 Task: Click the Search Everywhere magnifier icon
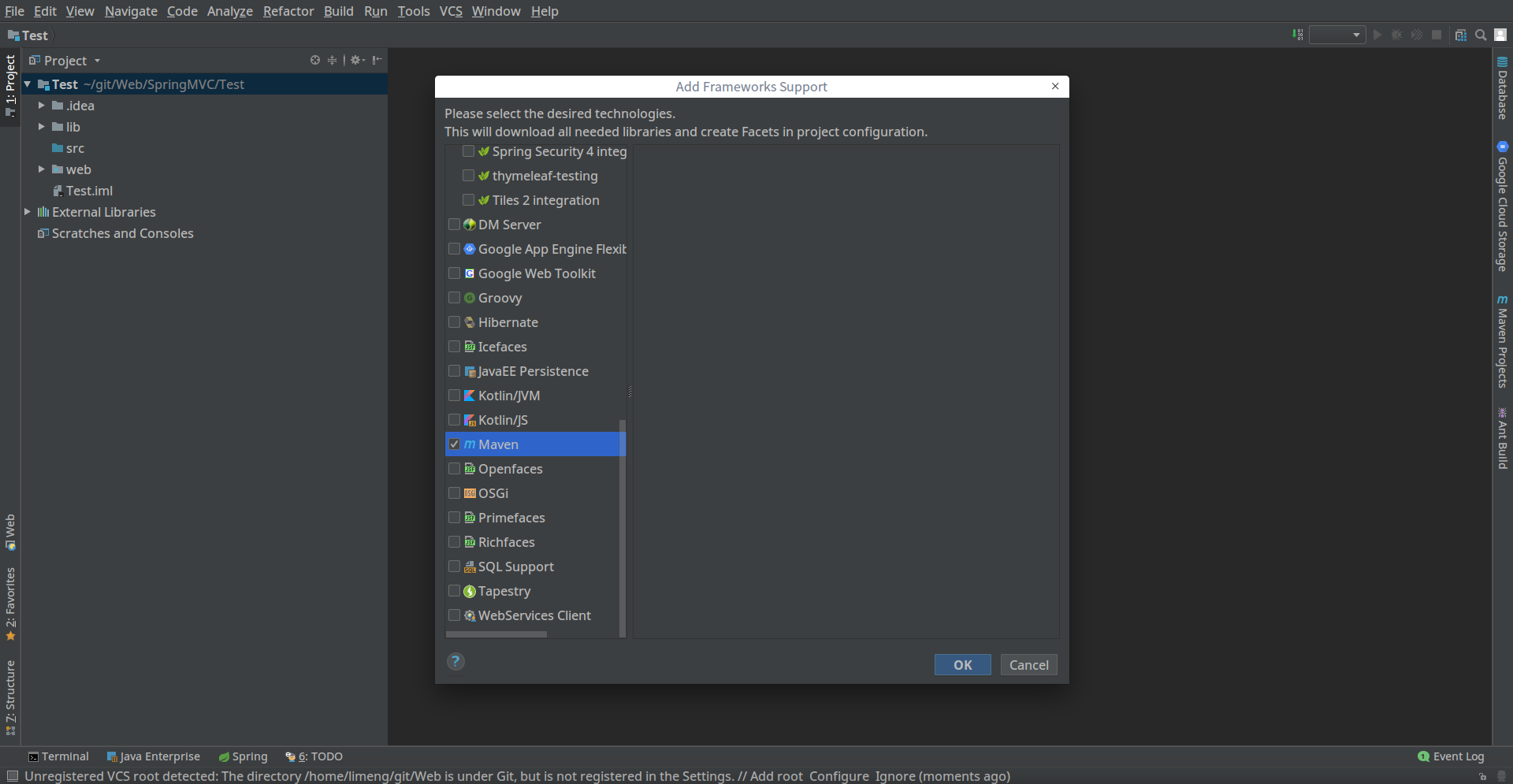coord(1481,35)
